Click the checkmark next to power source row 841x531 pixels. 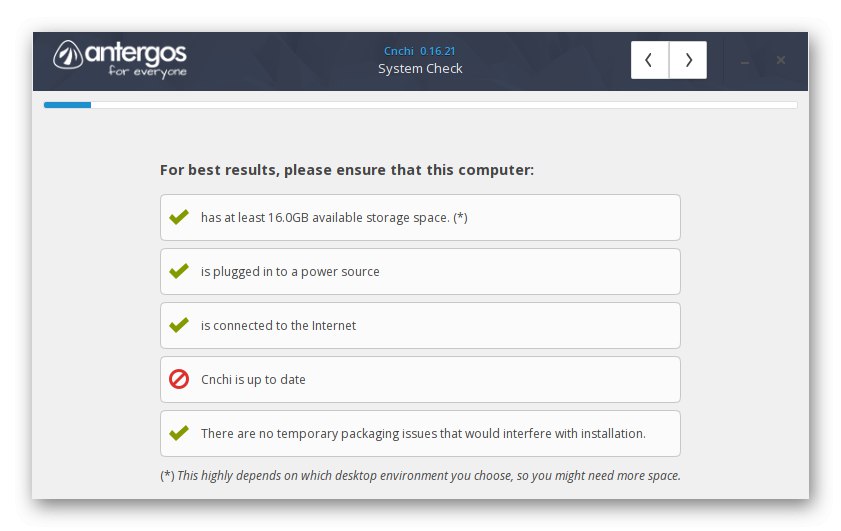(179, 271)
